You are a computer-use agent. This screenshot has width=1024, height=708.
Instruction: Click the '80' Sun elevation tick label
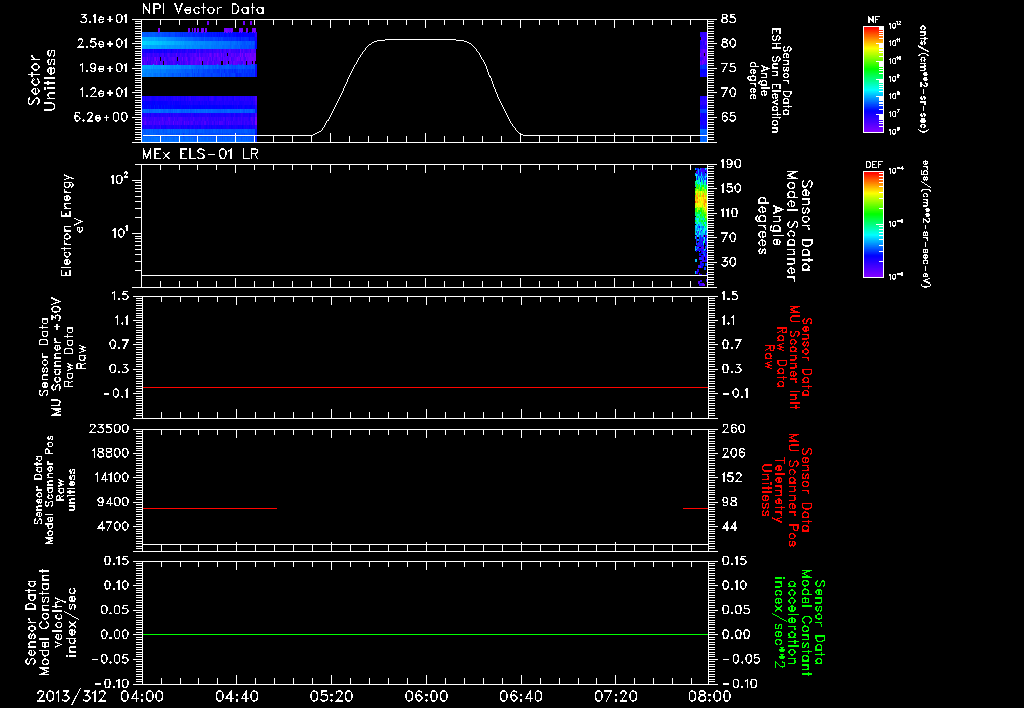pos(729,43)
